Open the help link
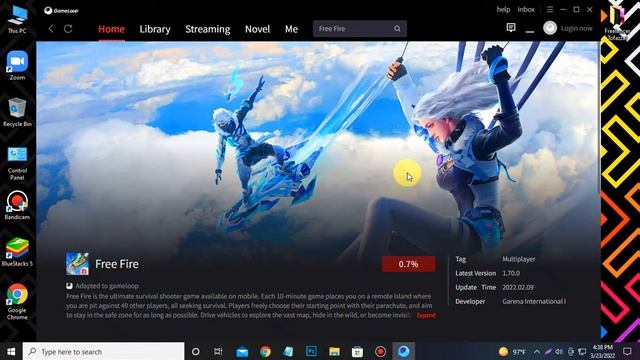The height and width of the screenshot is (360, 640). click(503, 9)
